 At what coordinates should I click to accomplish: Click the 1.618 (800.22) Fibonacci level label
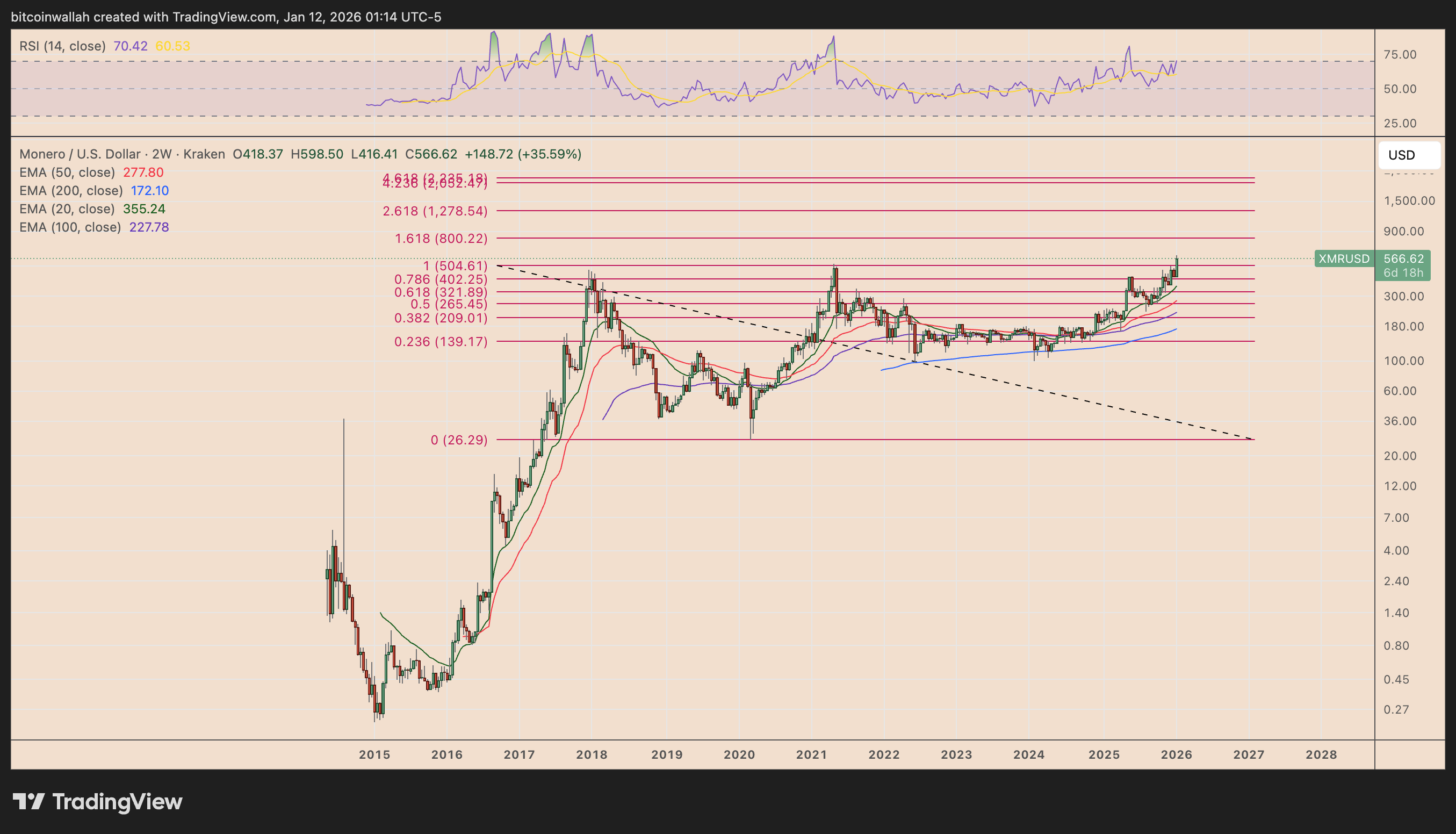click(x=441, y=238)
